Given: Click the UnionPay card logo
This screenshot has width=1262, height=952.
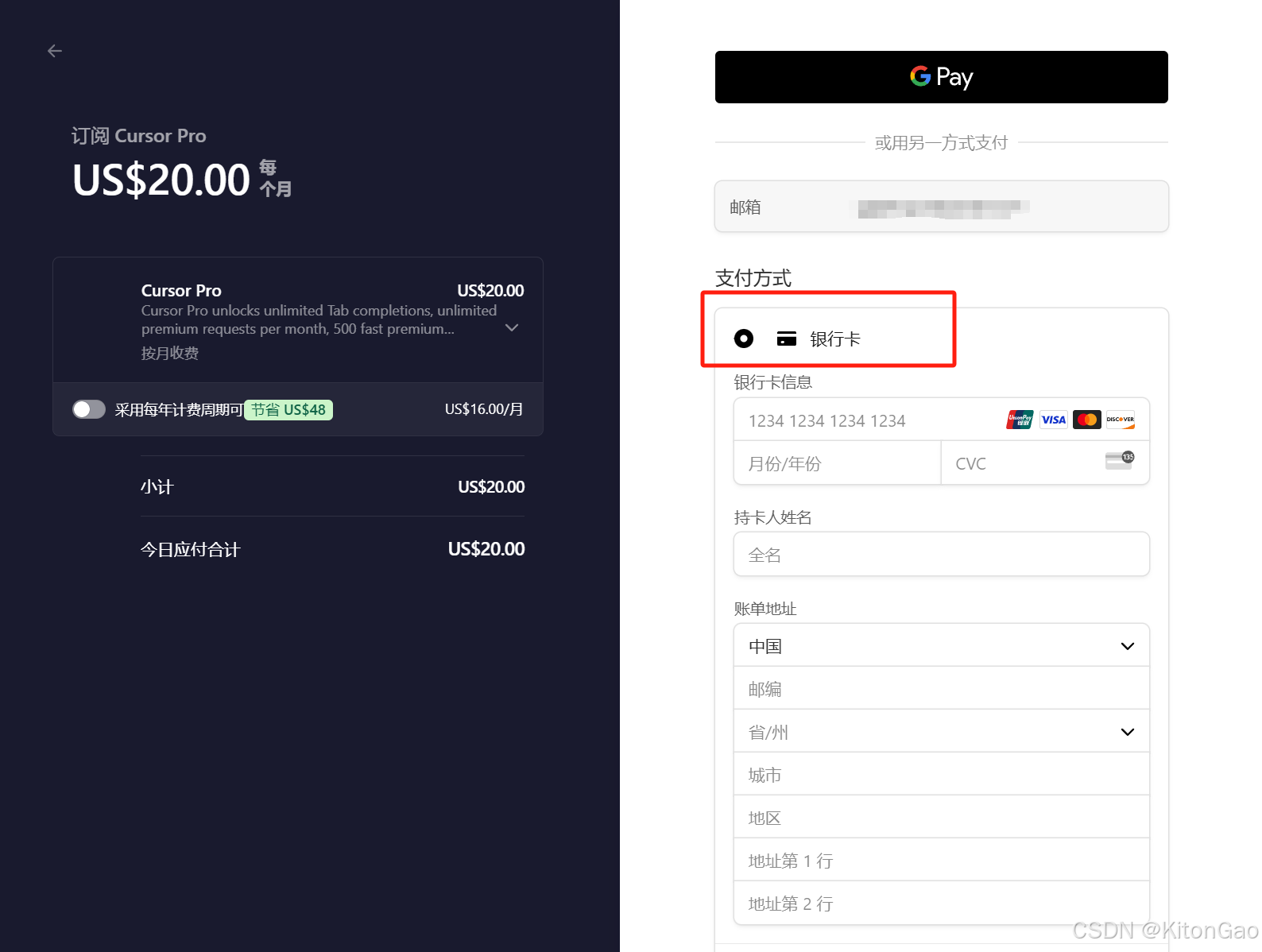Looking at the screenshot, I should coord(1020,420).
